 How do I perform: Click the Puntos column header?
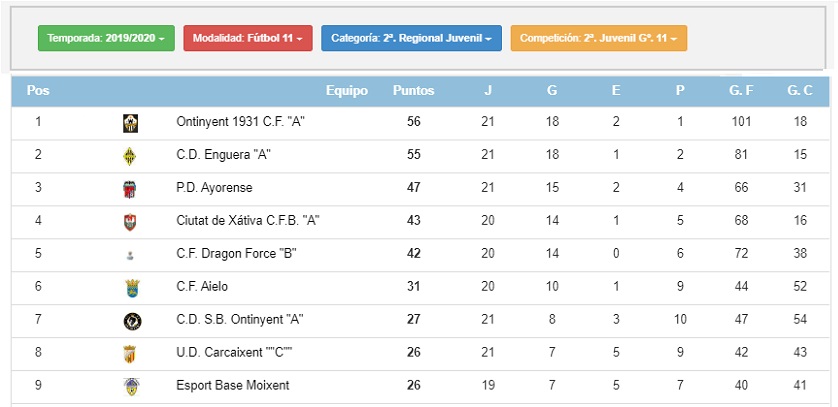pyautogui.click(x=414, y=91)
